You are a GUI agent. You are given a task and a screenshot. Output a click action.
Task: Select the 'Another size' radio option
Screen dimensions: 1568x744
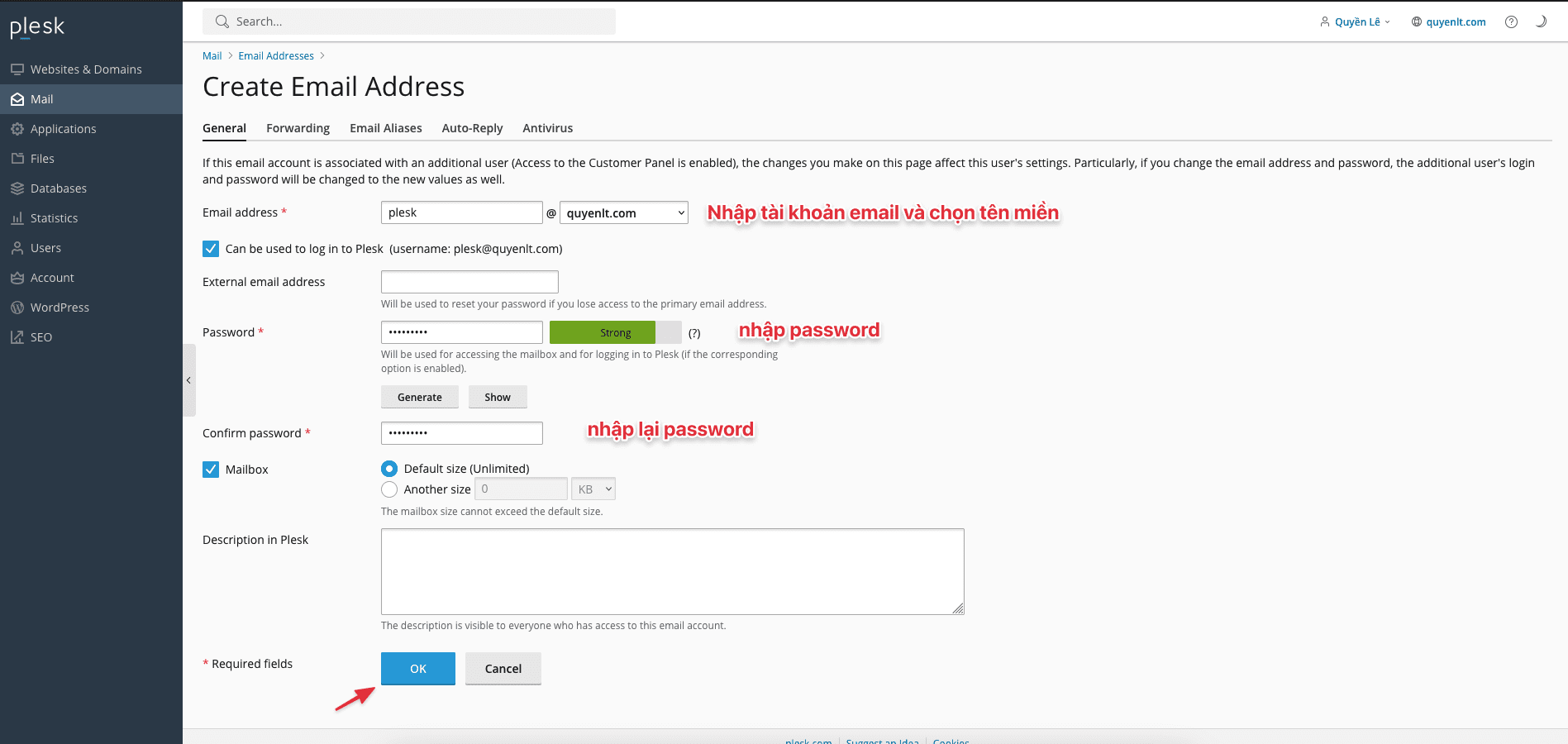389,489
